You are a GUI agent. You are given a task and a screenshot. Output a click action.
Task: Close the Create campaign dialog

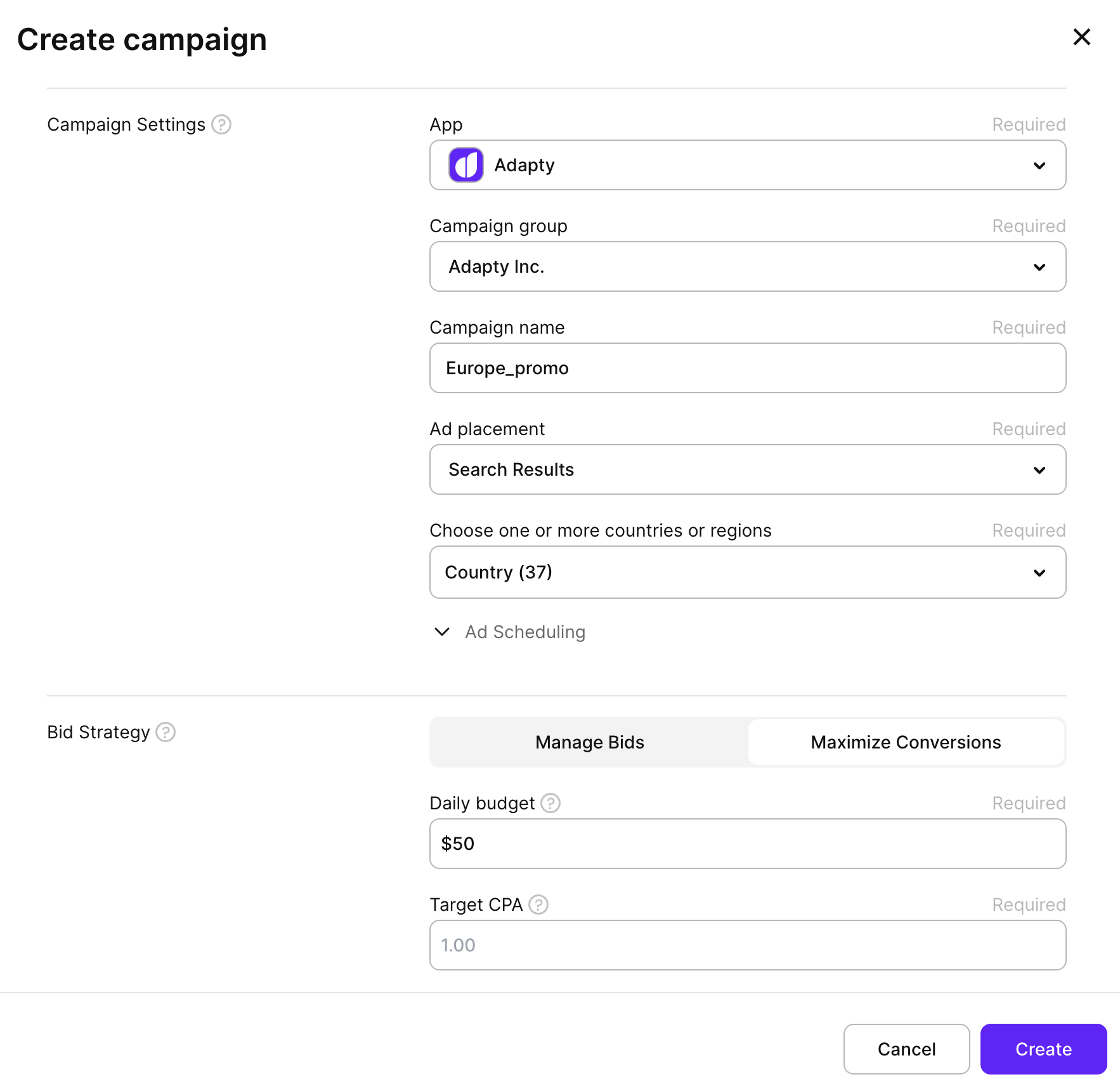pos(1081,37)
